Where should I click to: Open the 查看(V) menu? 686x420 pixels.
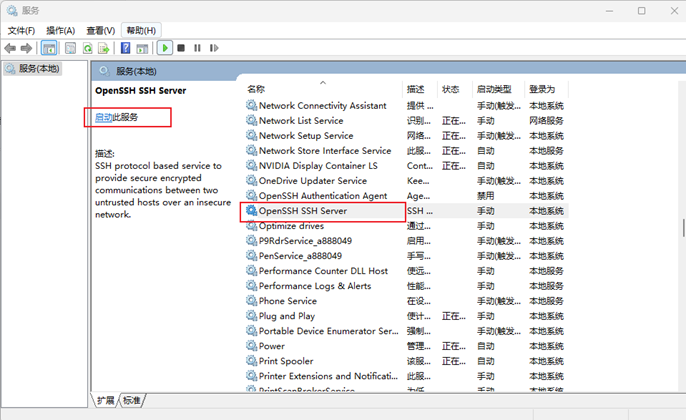[x=100, y=30]
